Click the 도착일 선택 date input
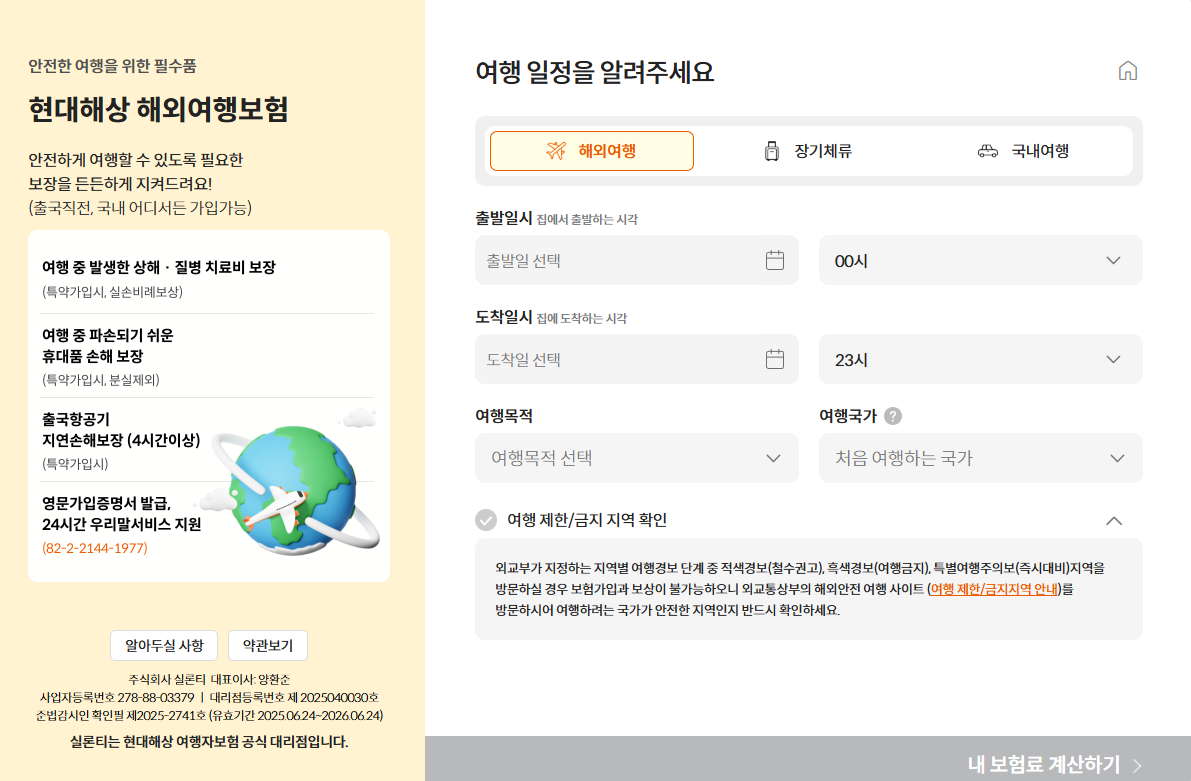The image size is (1191, 781). (637, 359)
